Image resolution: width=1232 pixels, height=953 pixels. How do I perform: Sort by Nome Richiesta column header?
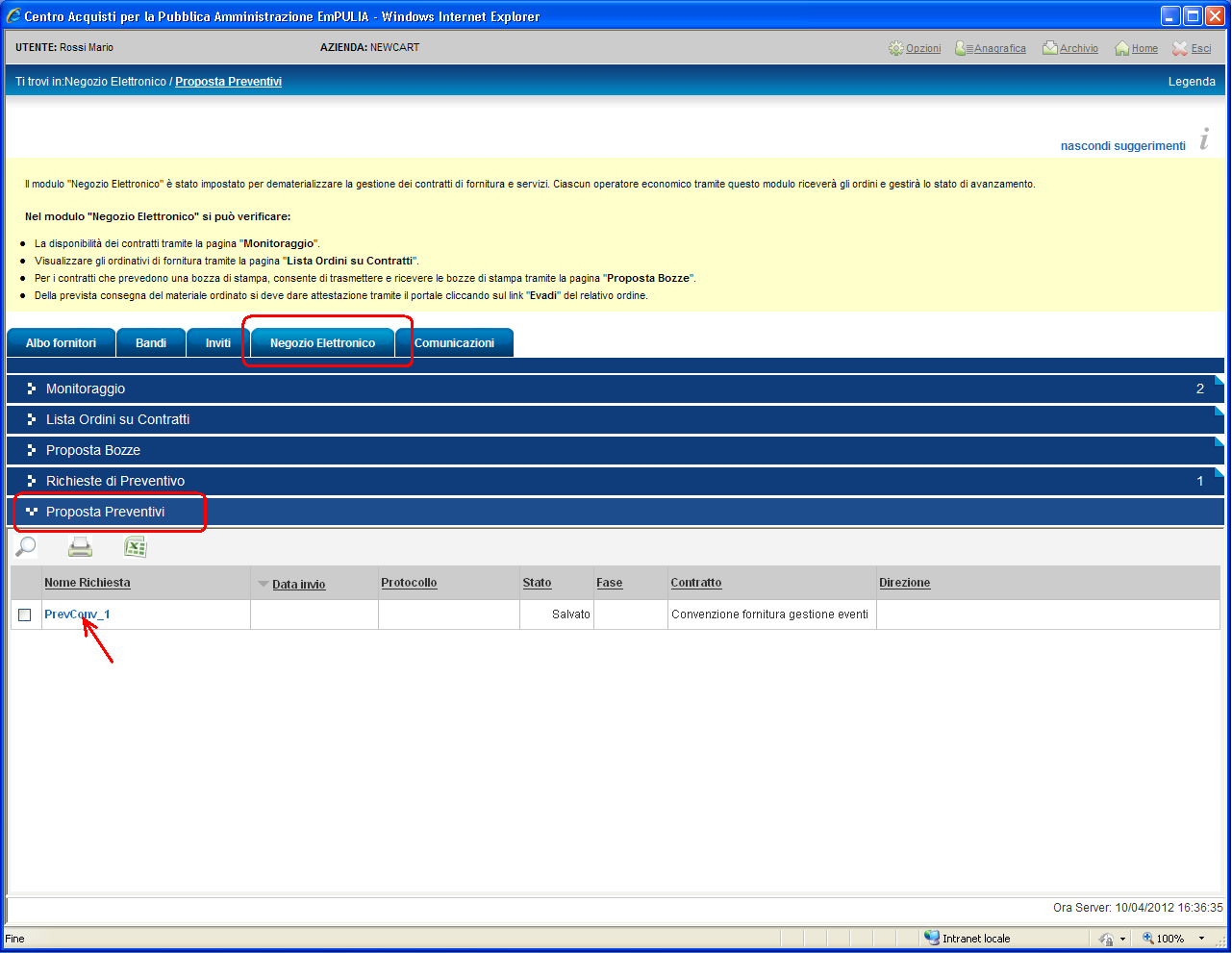[88, 583]
